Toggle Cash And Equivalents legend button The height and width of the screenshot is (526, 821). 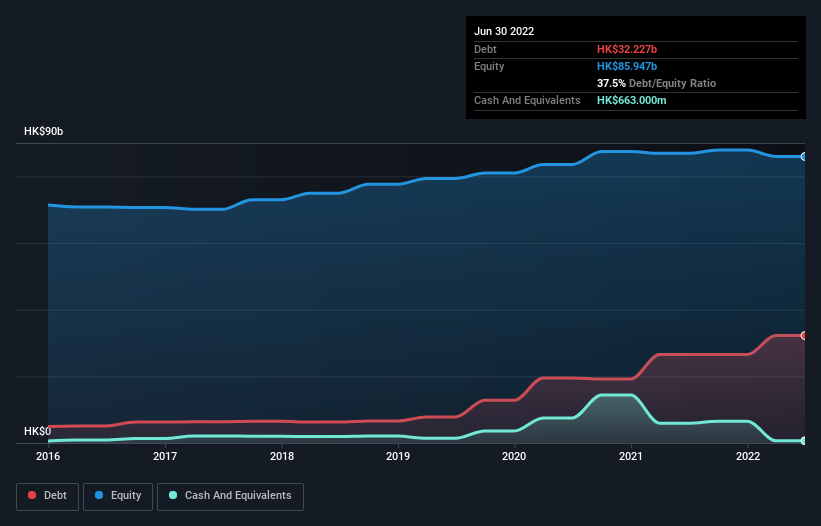(230, 496)
